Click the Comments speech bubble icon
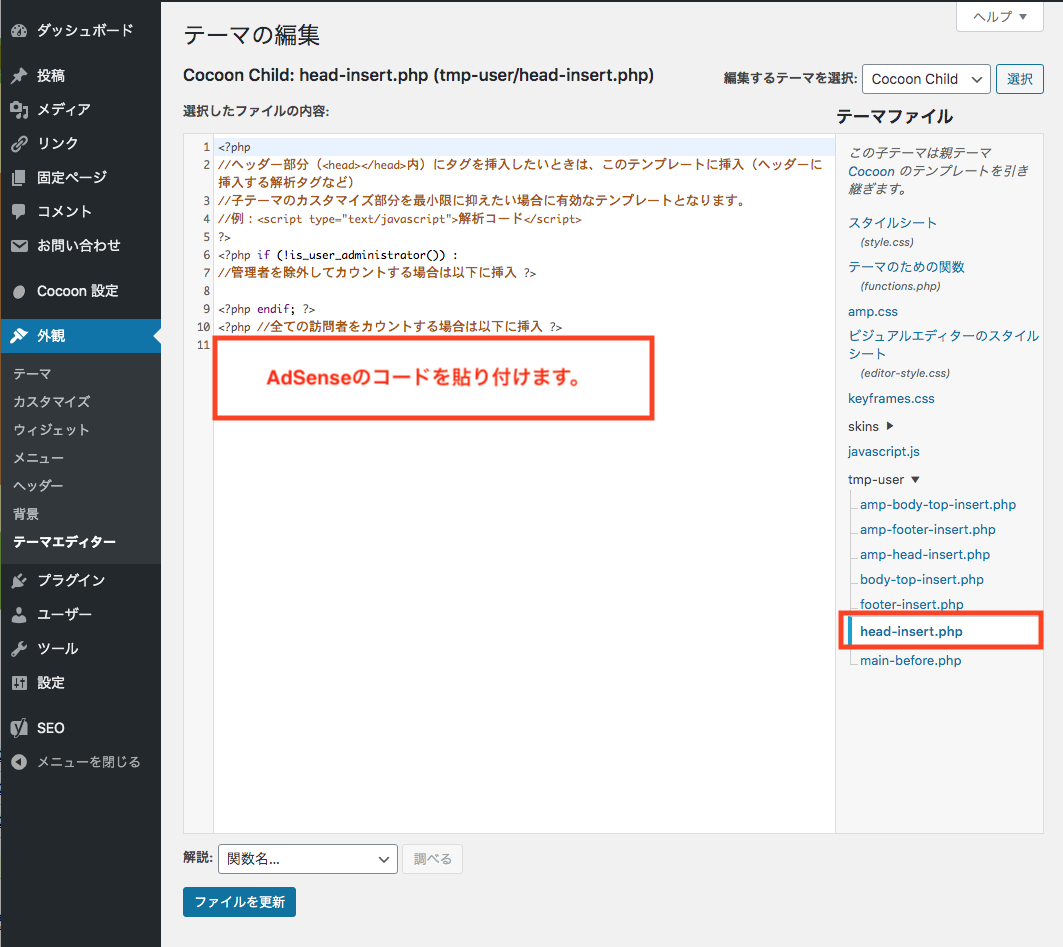Image resolution: width=1063 pixels, height=947 pixels. pos(19,211)
